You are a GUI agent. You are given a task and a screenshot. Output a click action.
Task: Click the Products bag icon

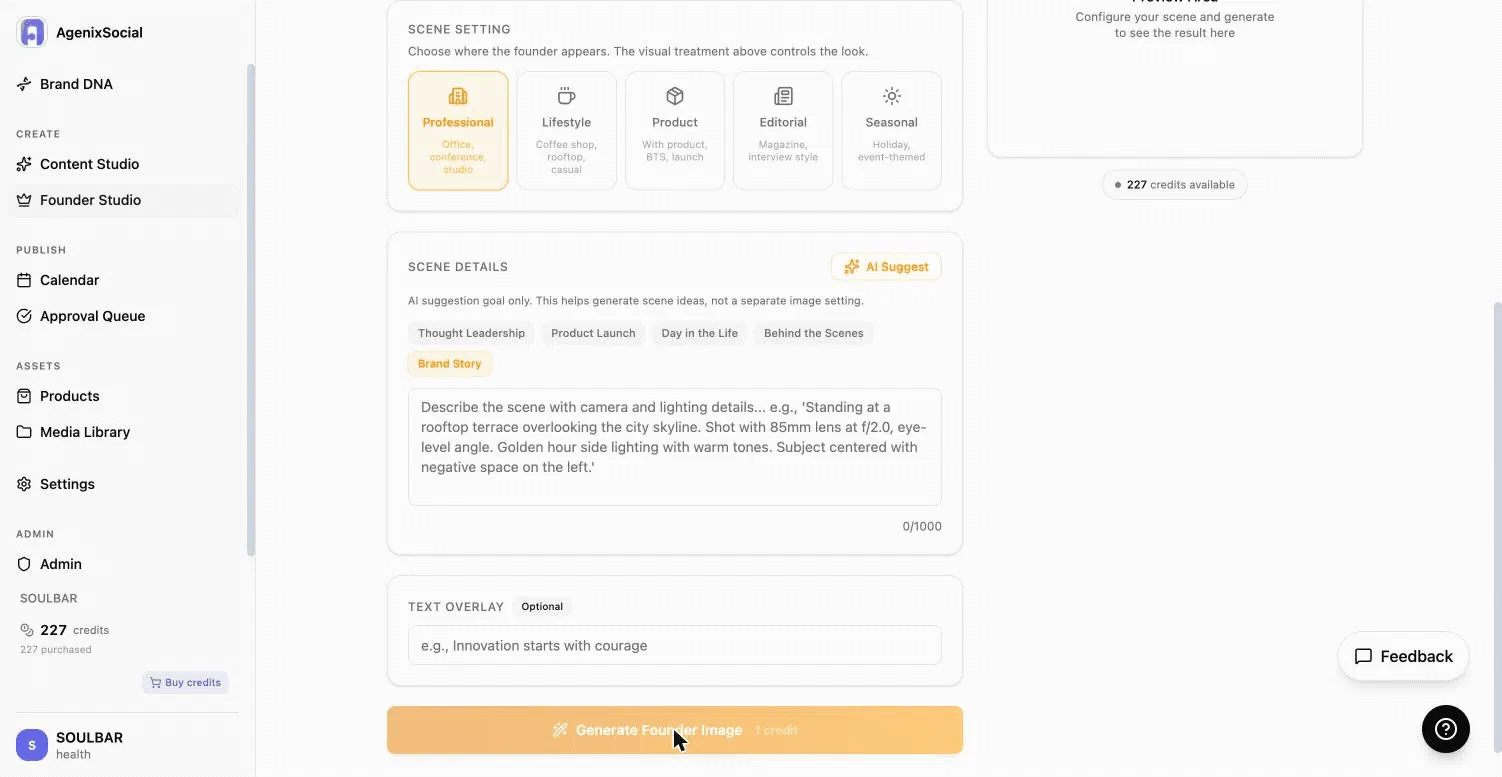point(24,396)
